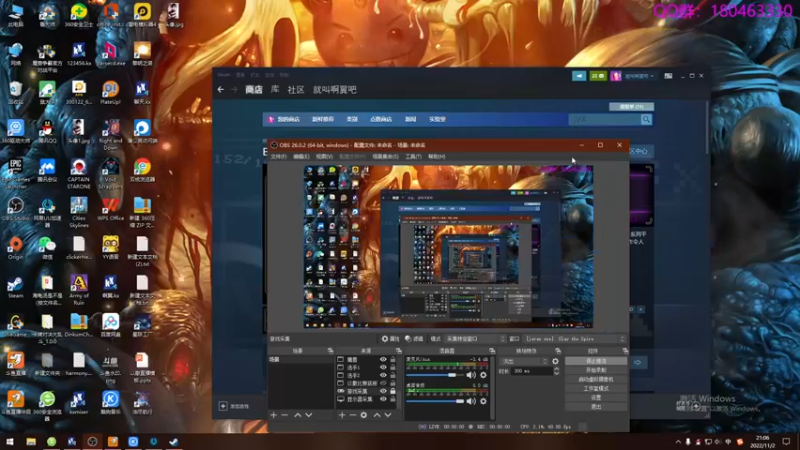The width and height of the screenshot is (800, 450).
Task: Move source up in the sources list
Action: 377,415
